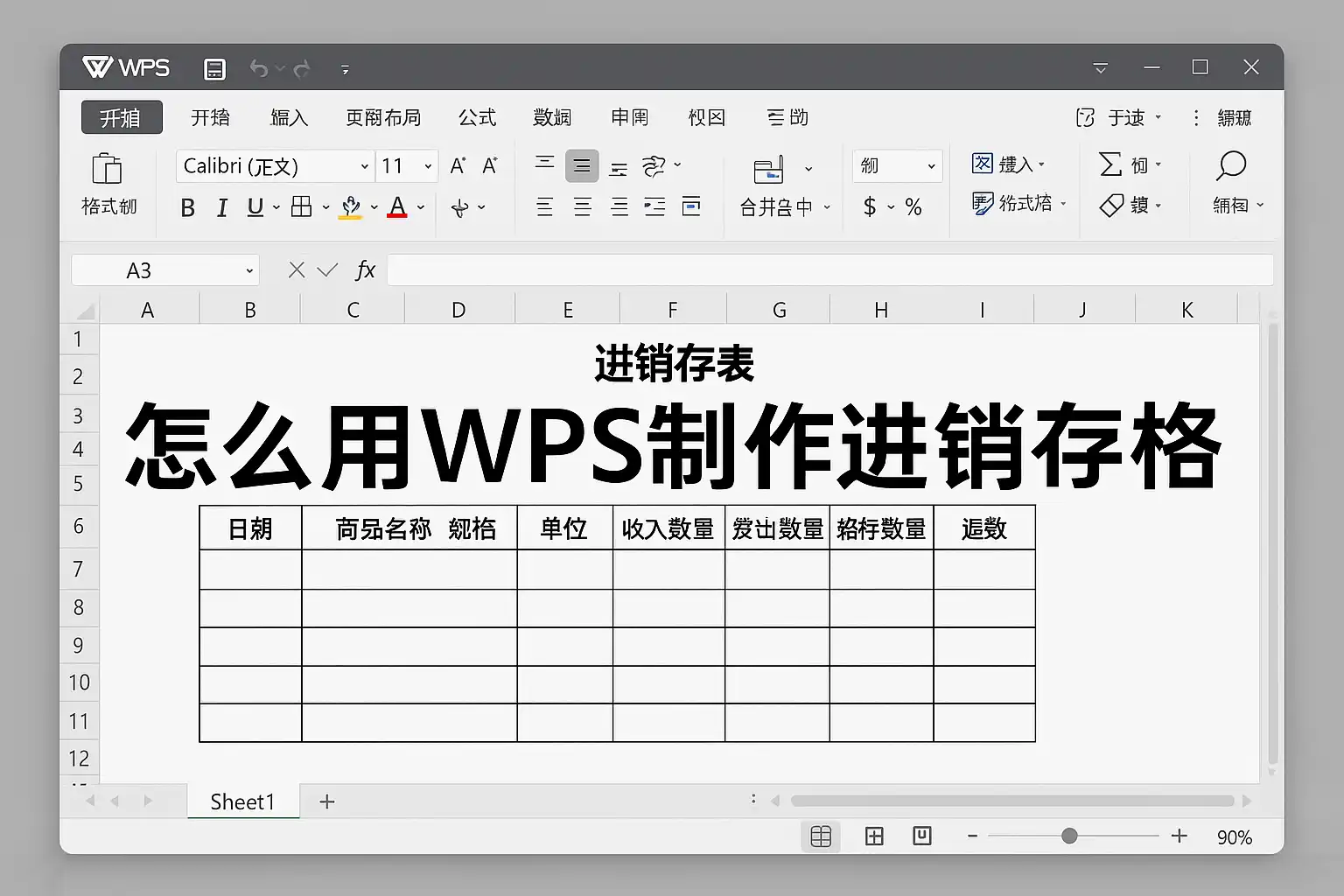Image resolution: width=1344 pixels, height=896 pixels.
Task: Click the select-all corner of the grid
Action: pyautogui.click(x=85, y=311)
